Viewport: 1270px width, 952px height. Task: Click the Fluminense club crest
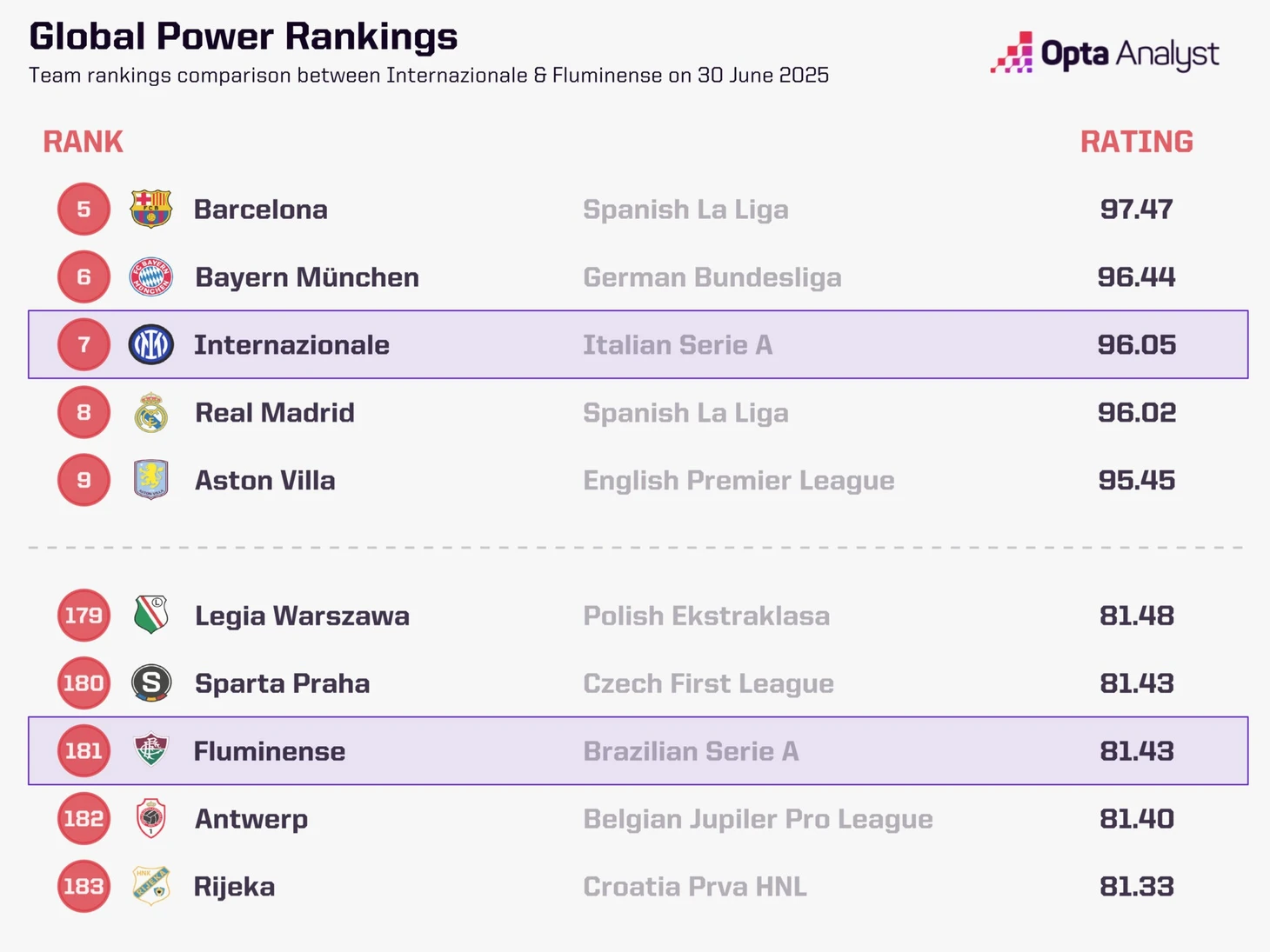click(150, 750)
